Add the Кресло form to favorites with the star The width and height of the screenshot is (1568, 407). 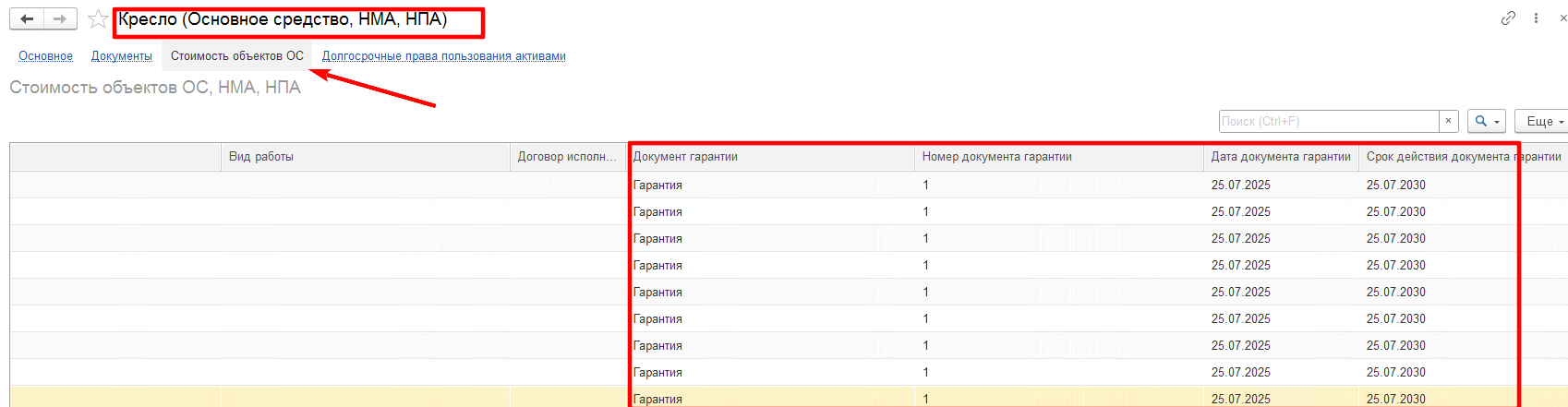(x=98, y=19)
